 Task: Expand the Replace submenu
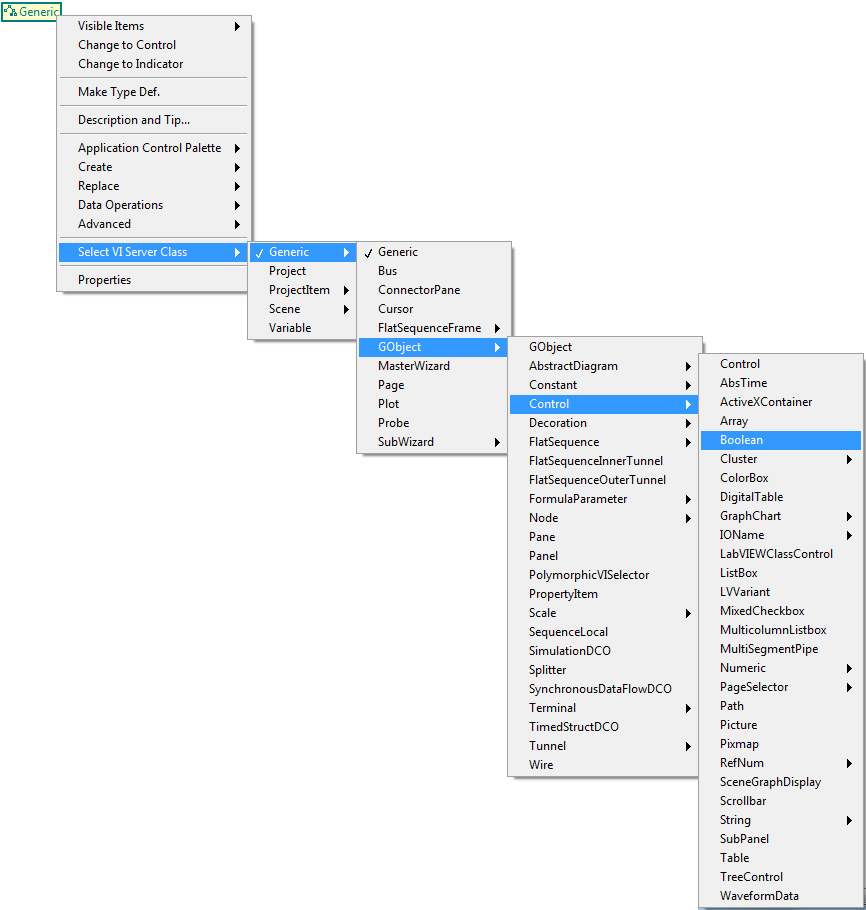154,186
